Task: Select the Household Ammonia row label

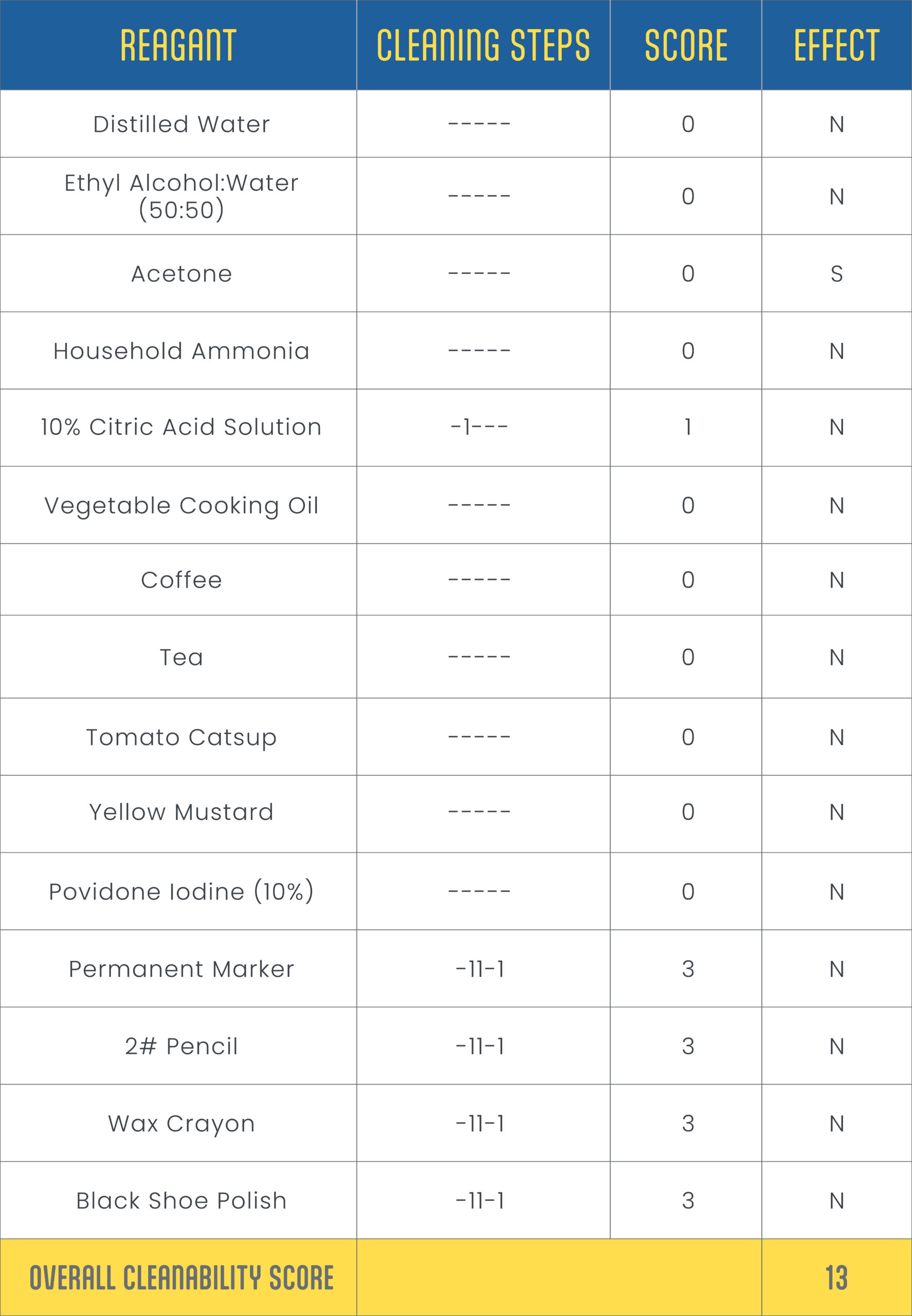Action: pos(181,352)
